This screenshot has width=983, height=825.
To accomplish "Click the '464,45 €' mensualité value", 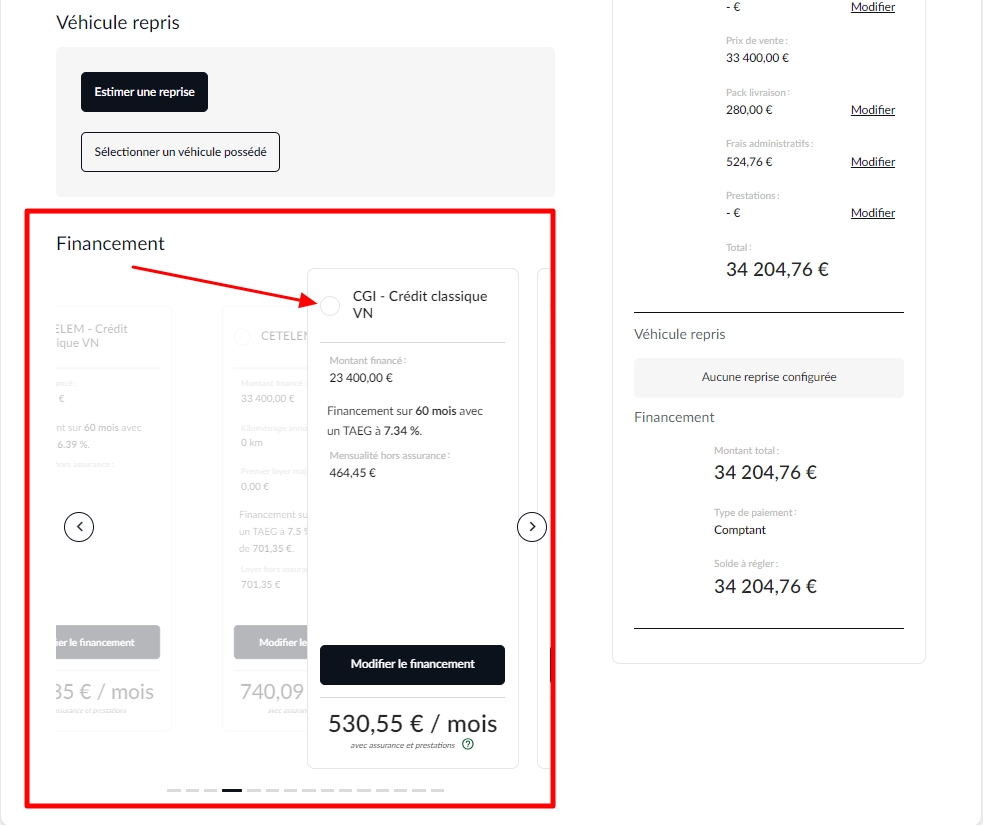I will tap(352, 473).
